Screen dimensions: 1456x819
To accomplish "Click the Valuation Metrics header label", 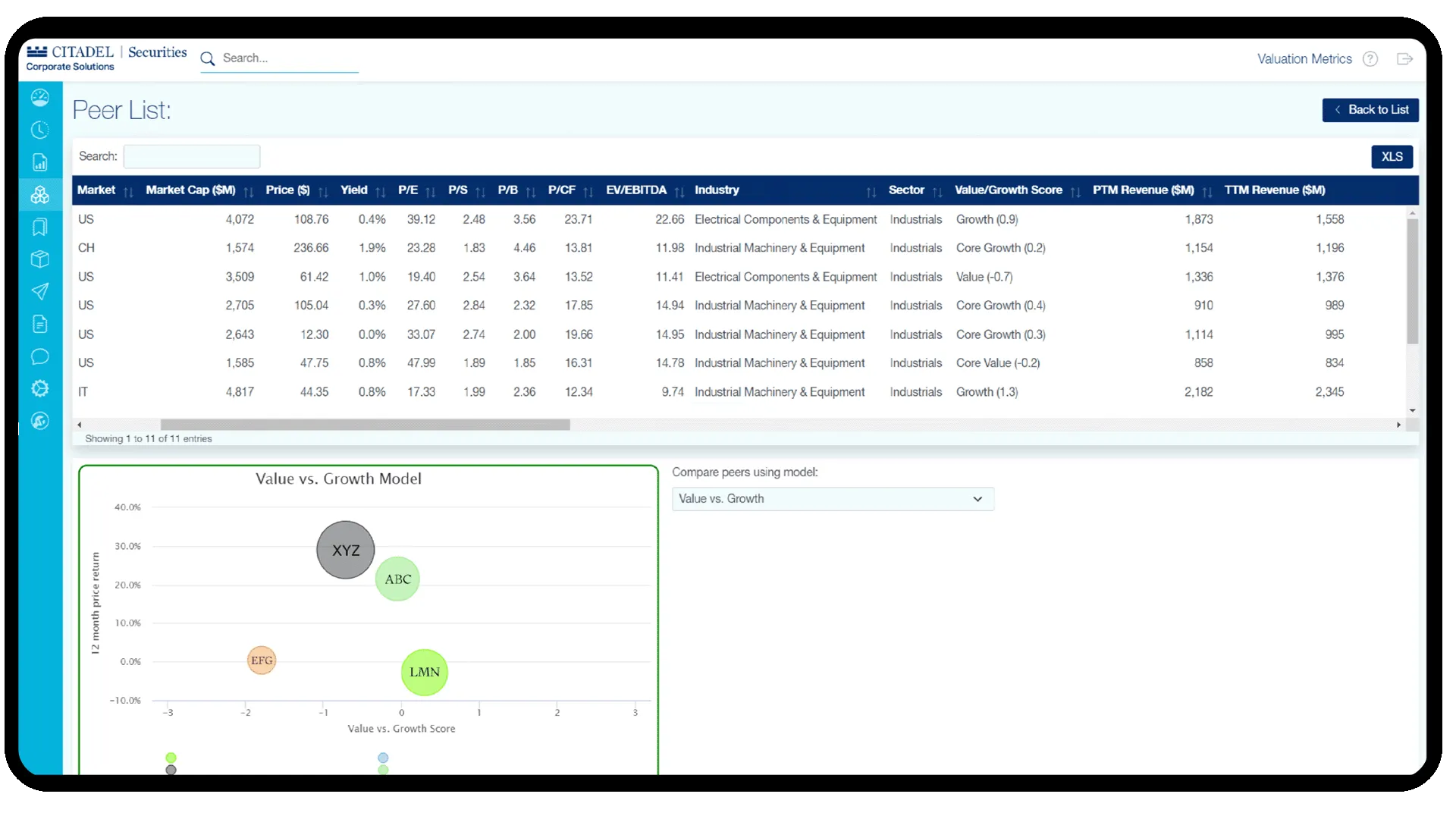I will [x=1304, y=58].
